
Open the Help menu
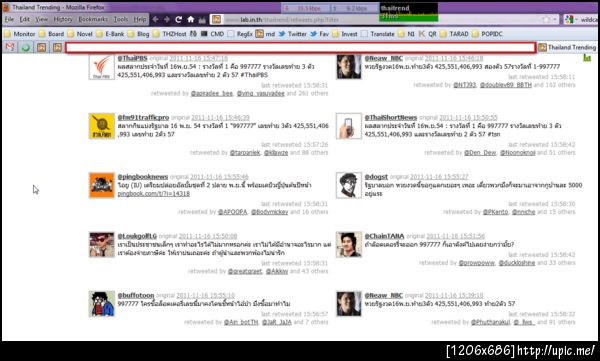[140, 19]
